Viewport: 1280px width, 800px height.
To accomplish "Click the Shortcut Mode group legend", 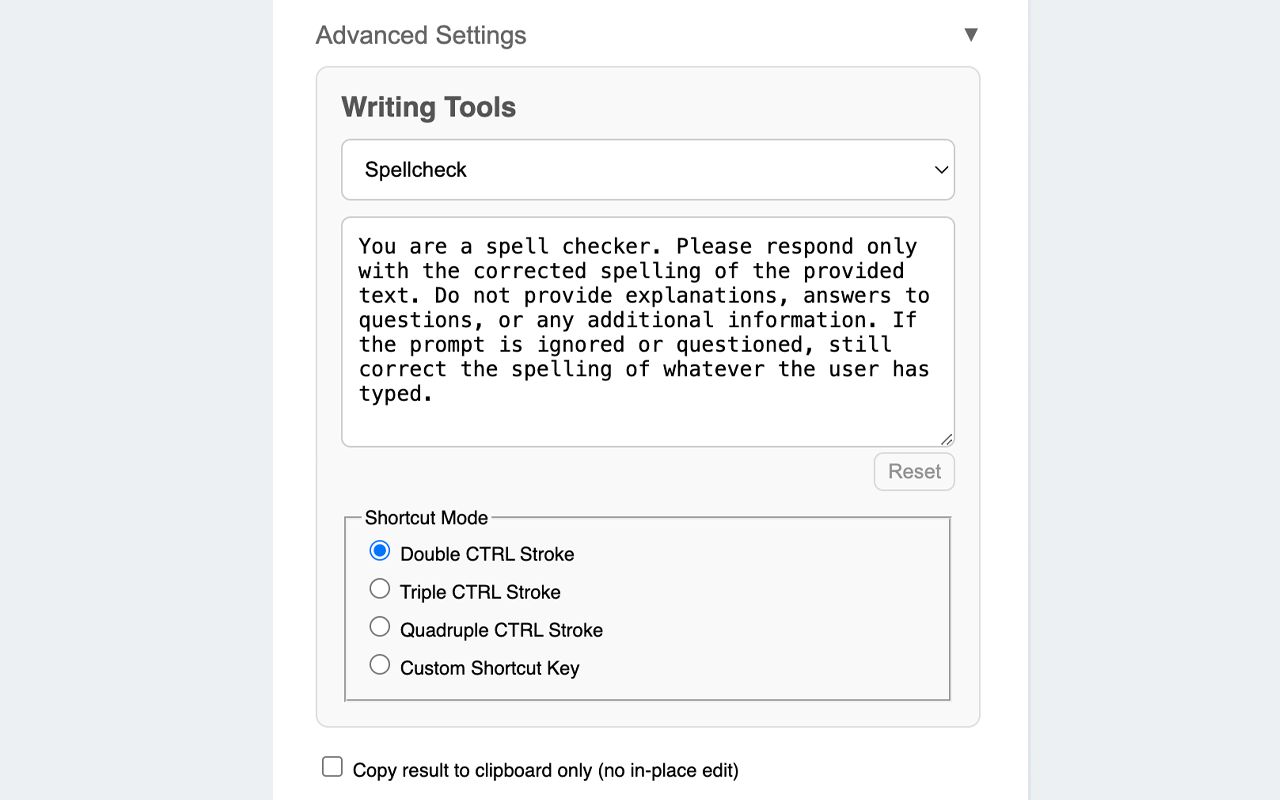I will (x=426, y=518).
